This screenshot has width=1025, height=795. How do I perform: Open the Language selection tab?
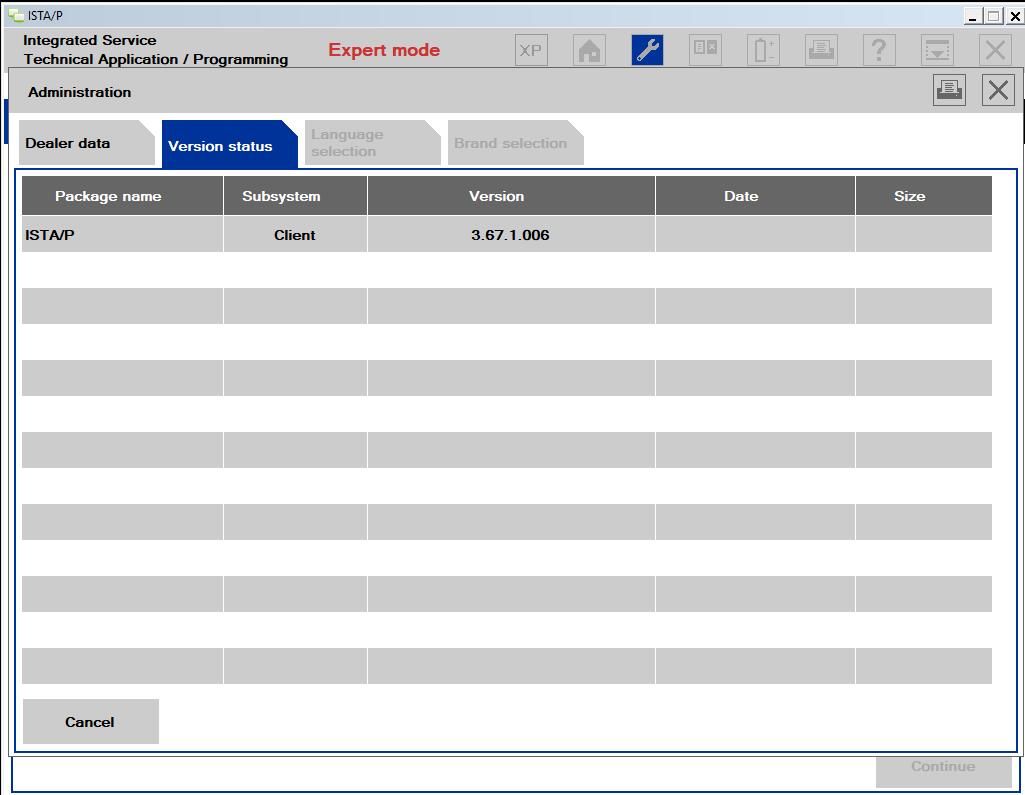click(373, 143)
